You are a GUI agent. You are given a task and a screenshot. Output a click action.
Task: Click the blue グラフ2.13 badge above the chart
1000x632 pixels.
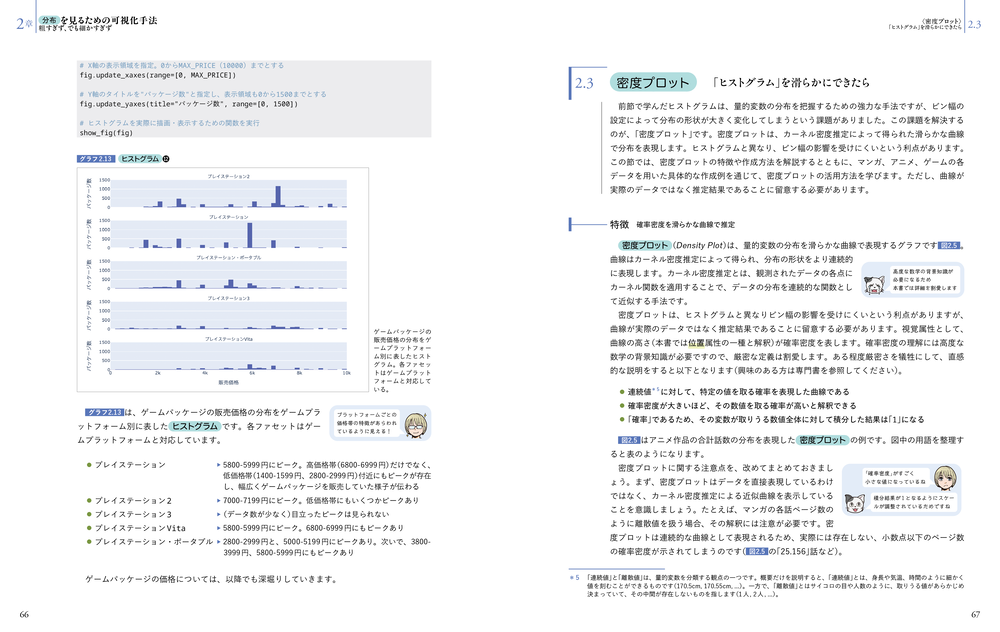(x=96, y=158)
